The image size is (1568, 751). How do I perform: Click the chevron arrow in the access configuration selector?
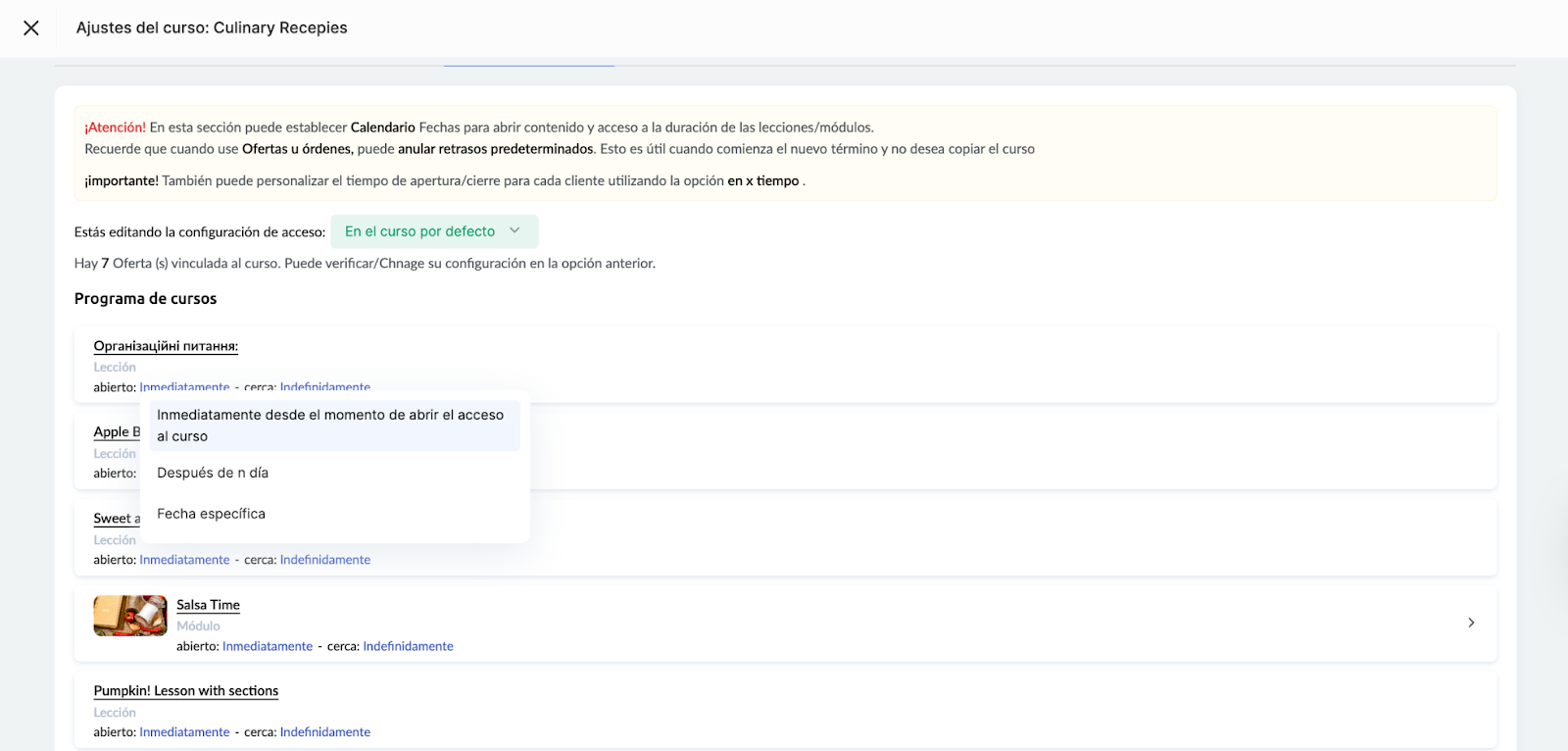pyautogui.click(x=514, y=231)
